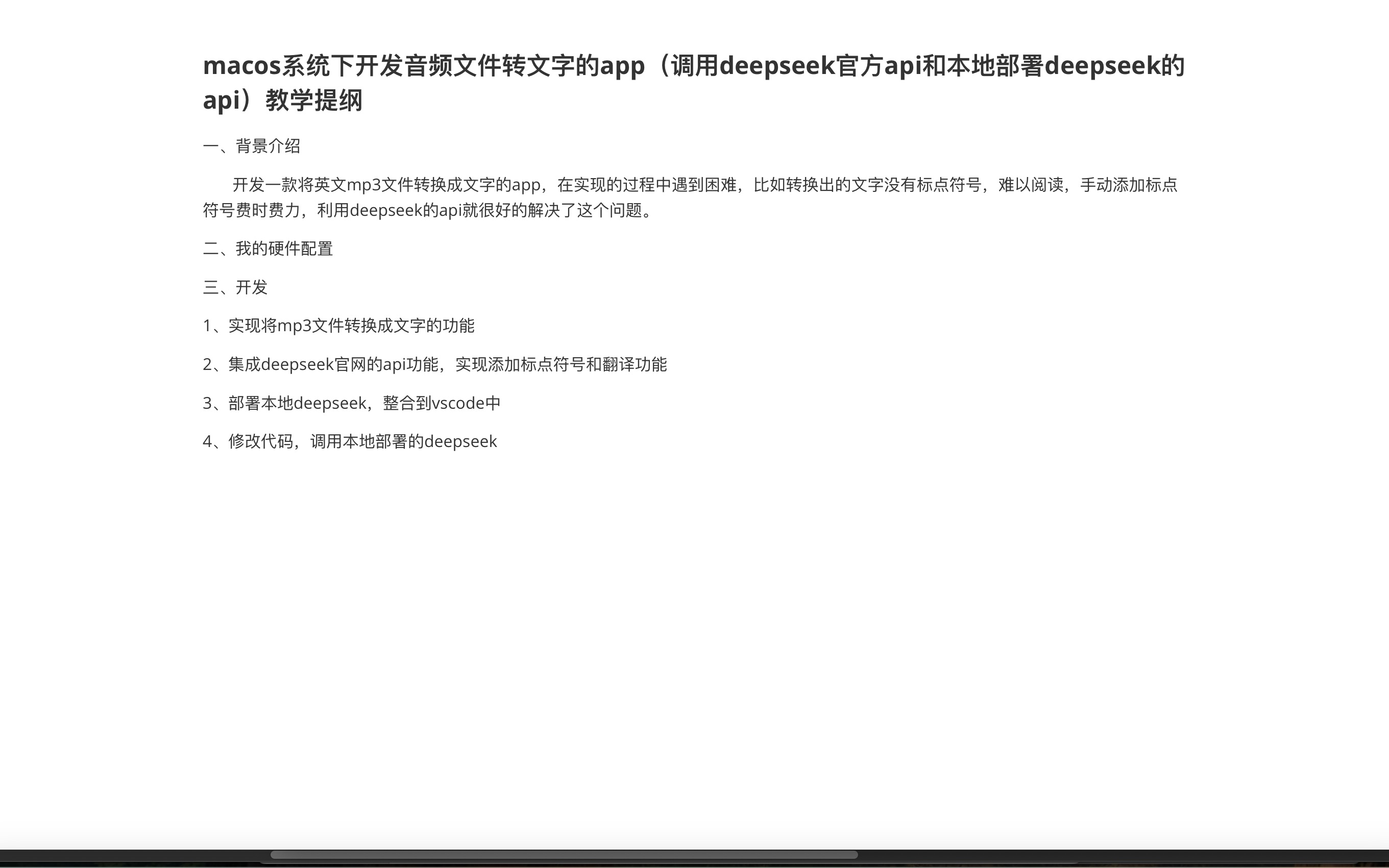Click the word 难以阅读 in the paragraph
This screenshot has width=1389, height=868.
pyautogui.click(x=1031, y=185)
